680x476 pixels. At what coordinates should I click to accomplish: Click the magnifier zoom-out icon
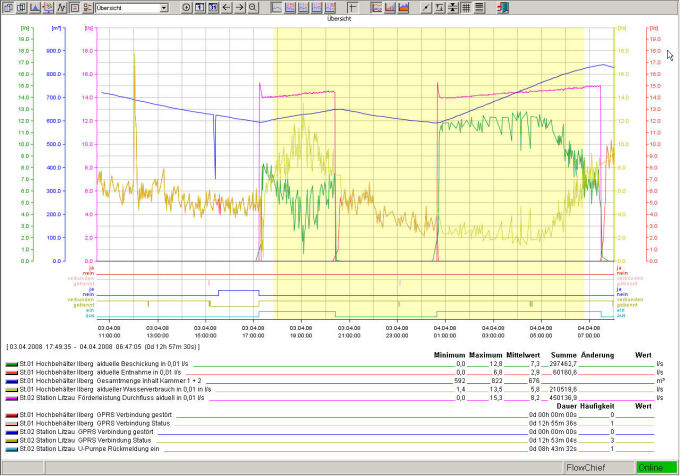(x=253, y=7)
